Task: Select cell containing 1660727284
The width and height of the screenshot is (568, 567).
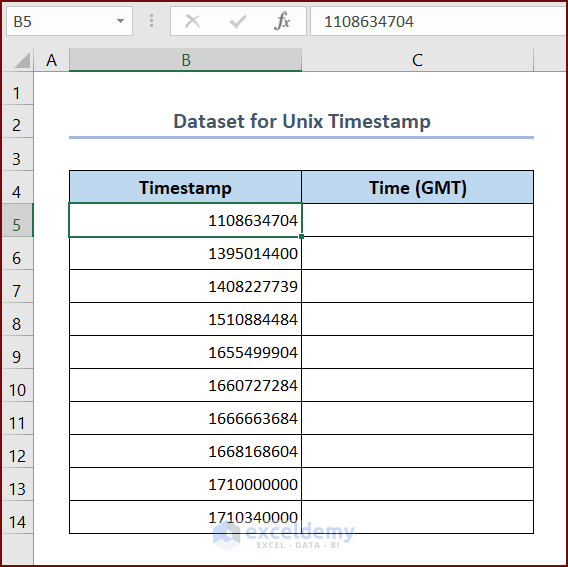Action: coord(185,385)
